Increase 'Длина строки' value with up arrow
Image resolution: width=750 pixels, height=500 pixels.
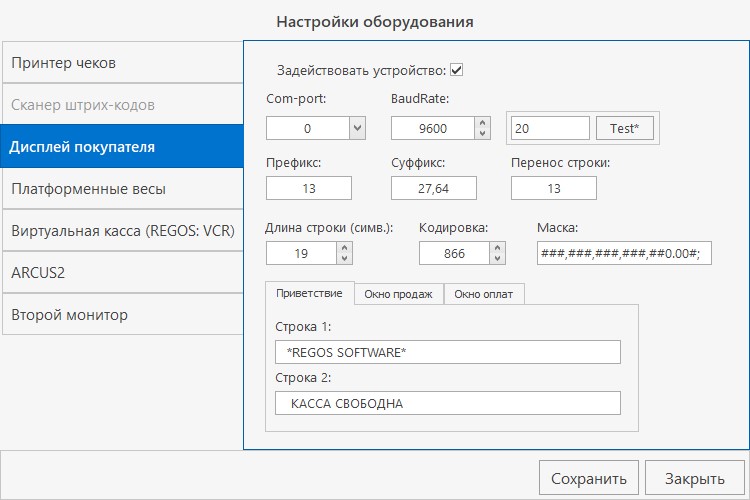(x=345, y=249)
